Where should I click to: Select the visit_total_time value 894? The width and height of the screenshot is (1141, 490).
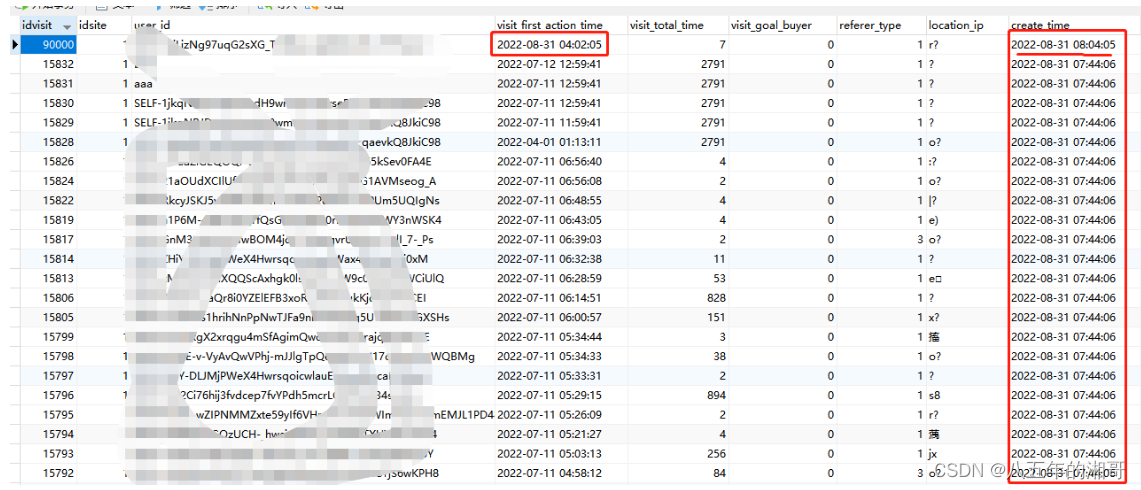pos(676,395)
